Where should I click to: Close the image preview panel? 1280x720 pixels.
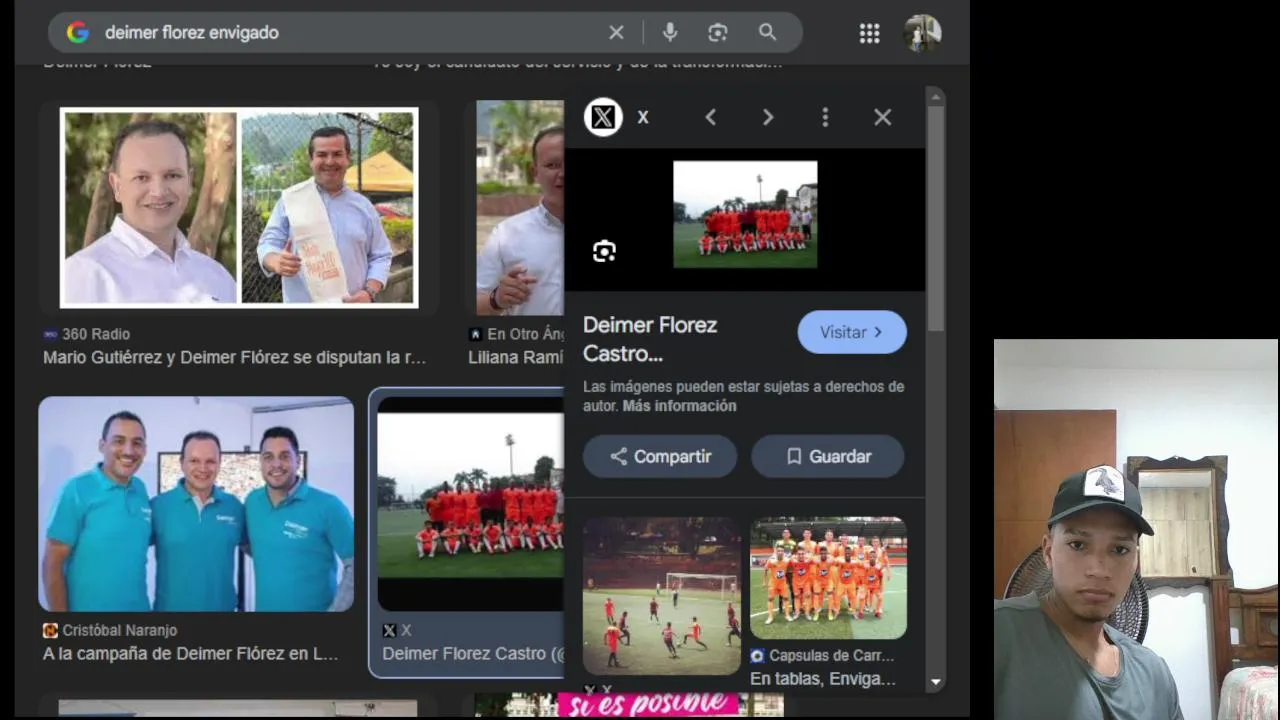pyautogui.click(x=882, y=117)
